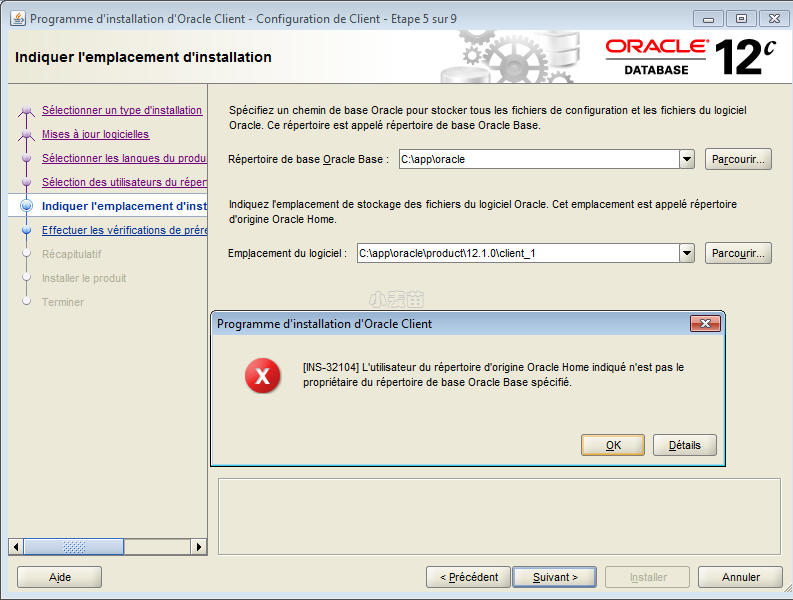Go to step Mises à jour logicielles
This screenshot has height=600, width=793.
coord(96,134)
